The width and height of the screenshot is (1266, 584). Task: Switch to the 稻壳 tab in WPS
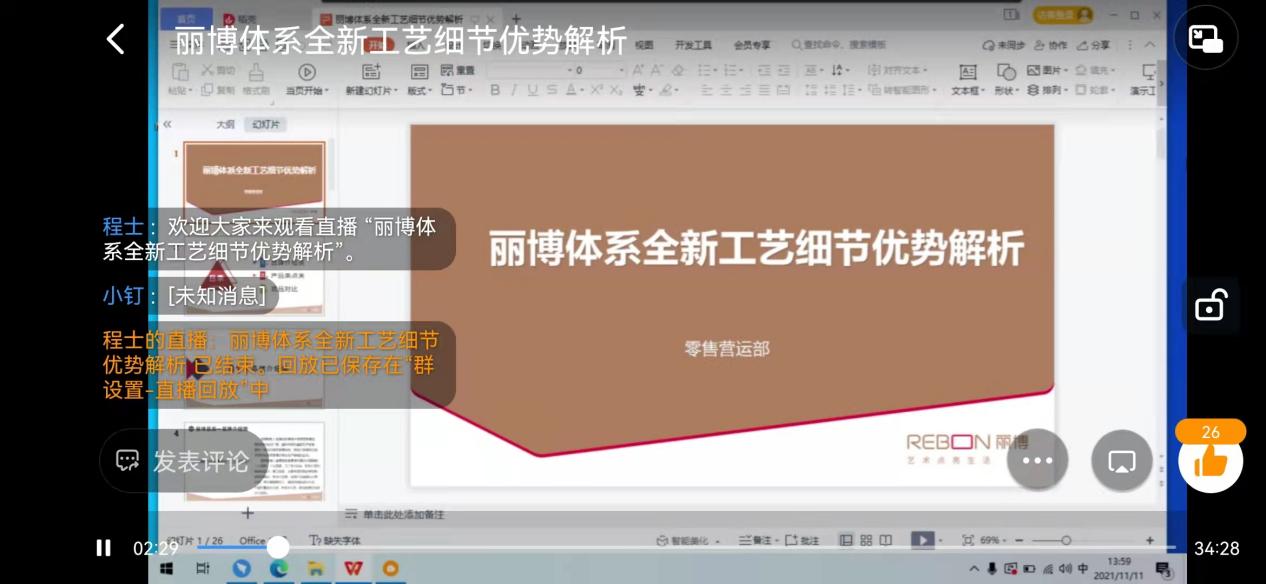(x=240, y=19)
